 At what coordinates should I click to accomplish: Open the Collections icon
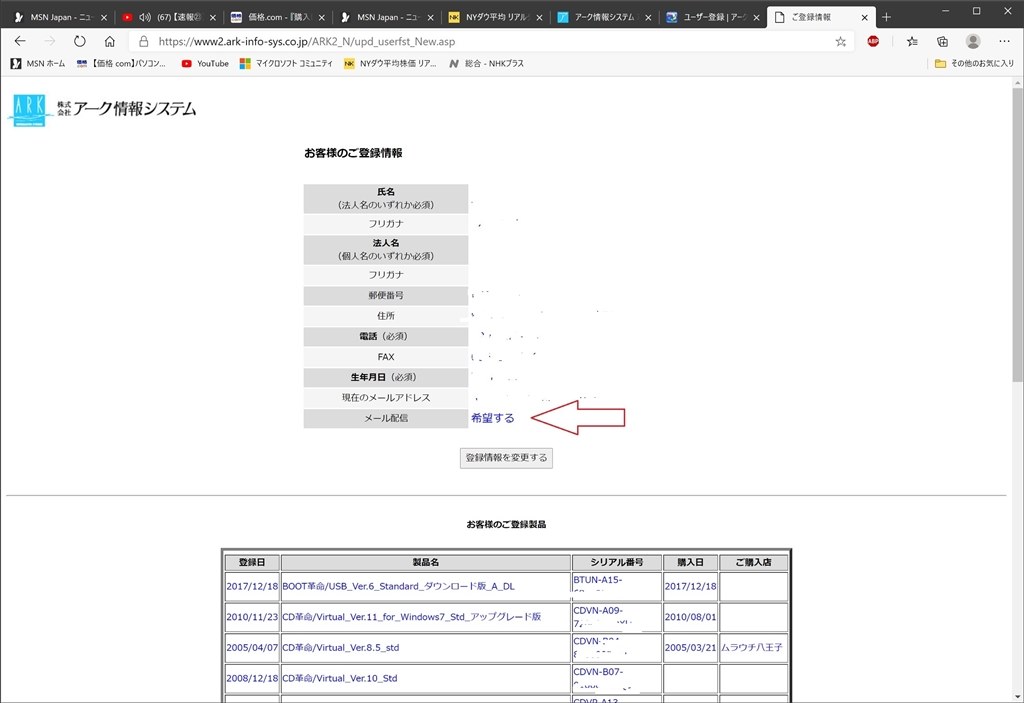(942, 41)
